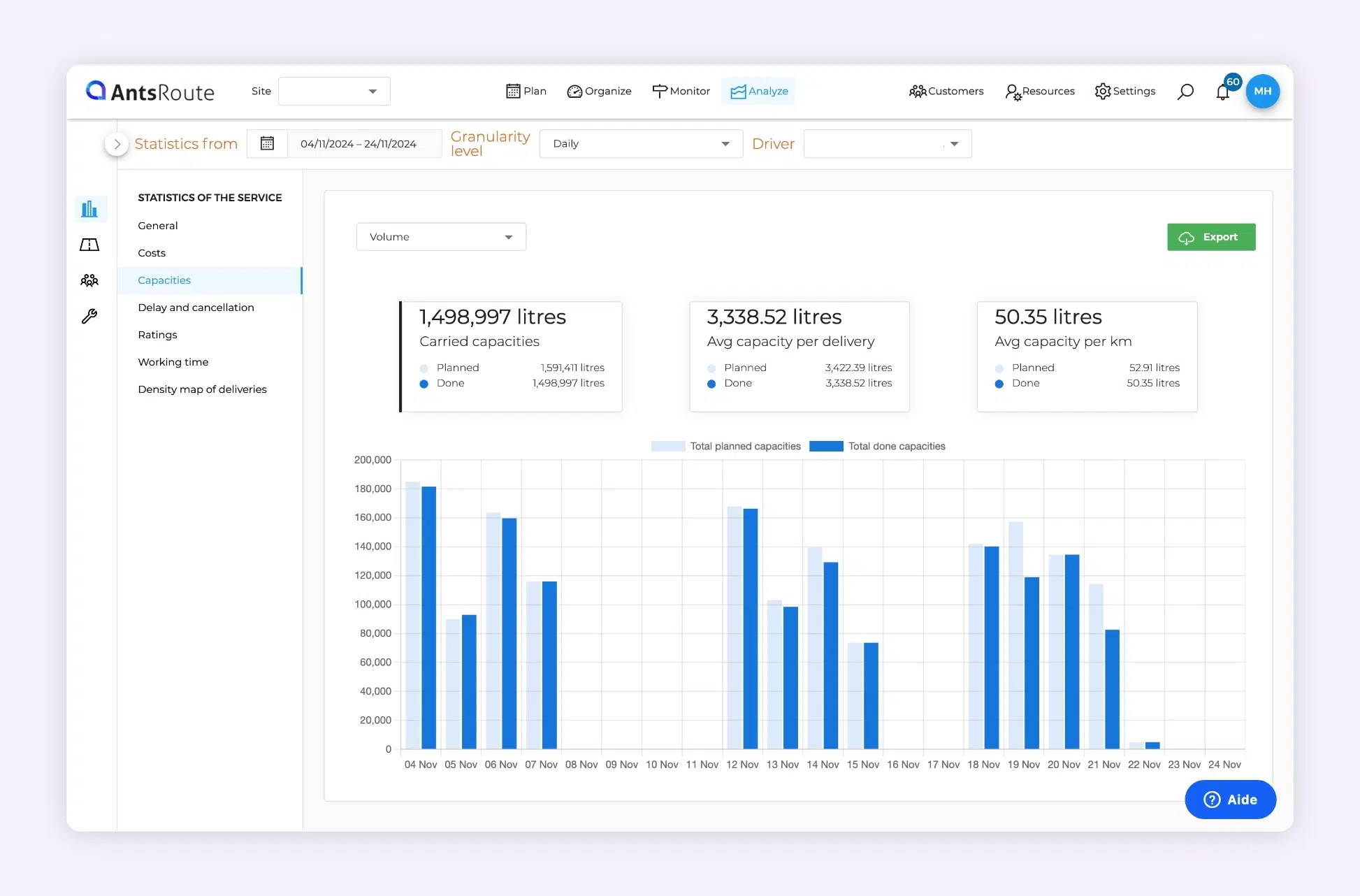Open the Site selector dropdown
The image size is (1360, 896).
[334, 91]
